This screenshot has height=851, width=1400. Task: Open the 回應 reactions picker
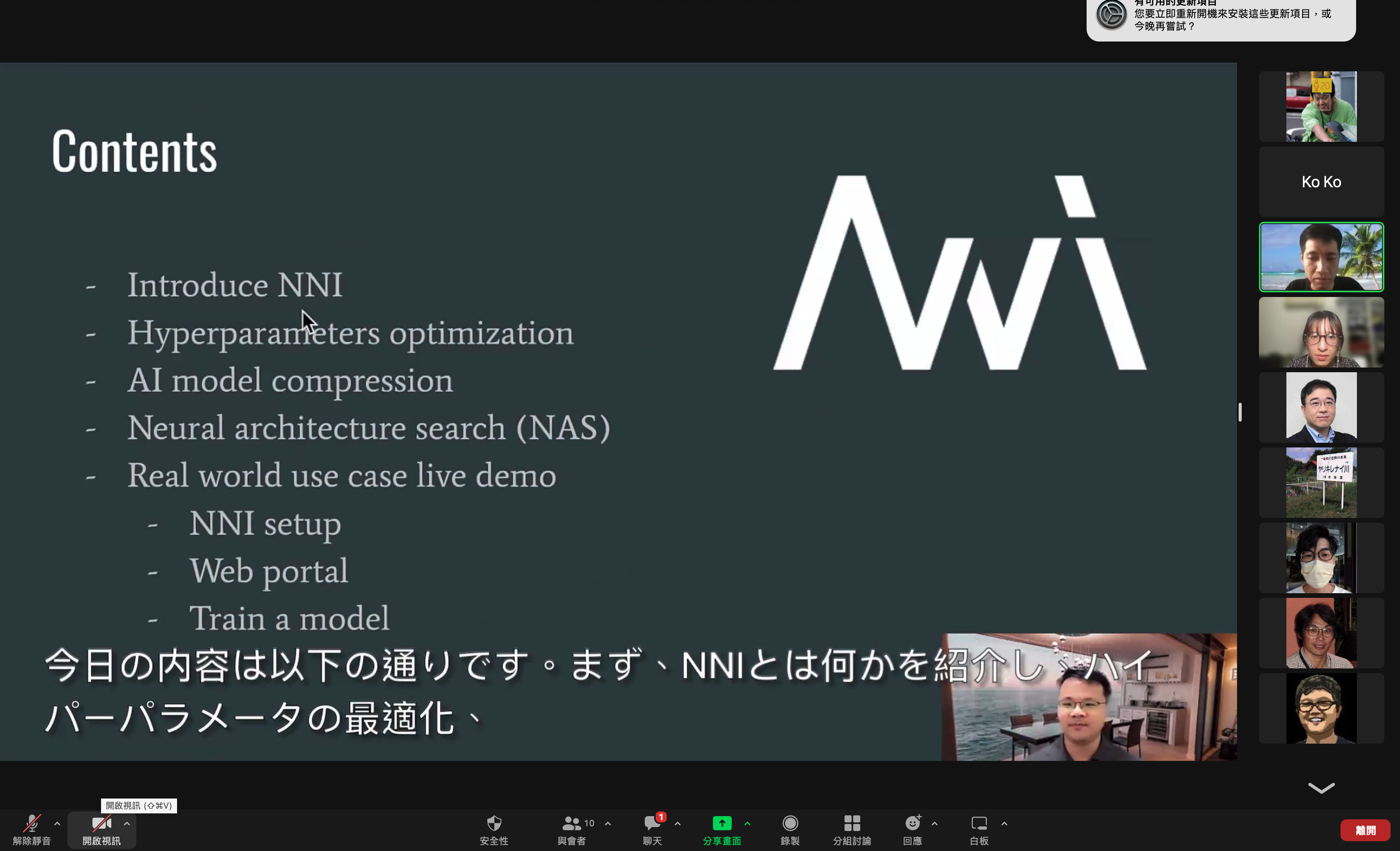tap(912, 830)
